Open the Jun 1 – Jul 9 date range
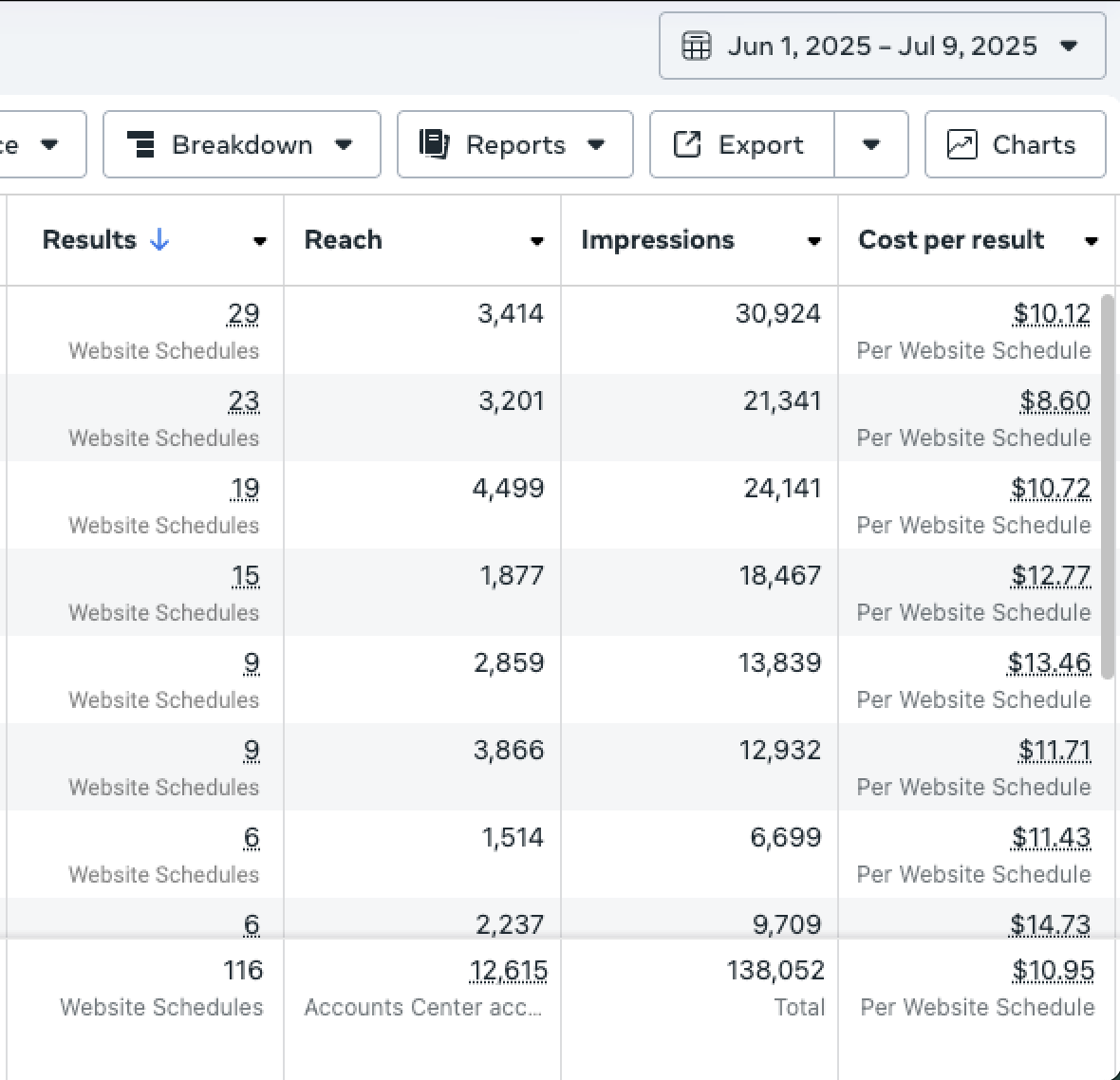 click(x=882, y=46)
